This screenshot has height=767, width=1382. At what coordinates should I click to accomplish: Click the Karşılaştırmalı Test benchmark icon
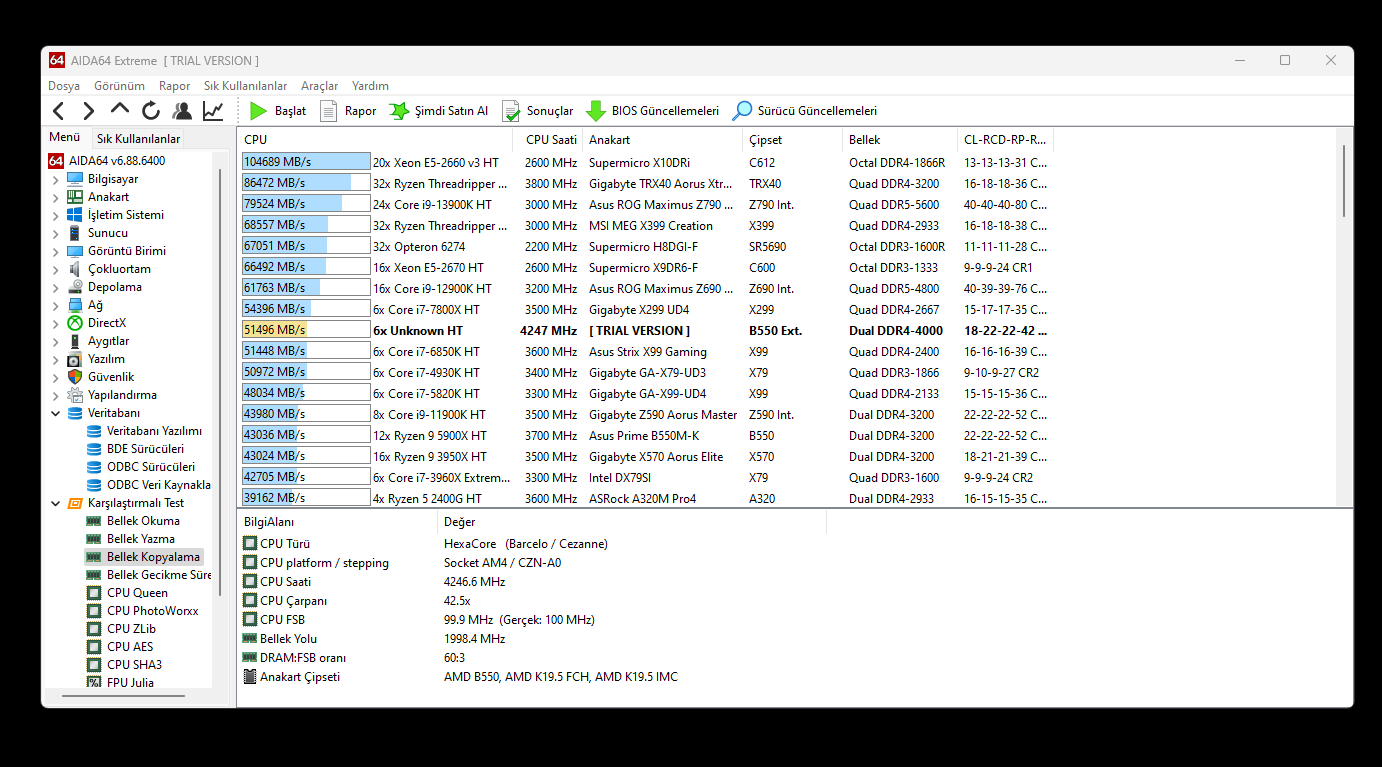[74, 503]
